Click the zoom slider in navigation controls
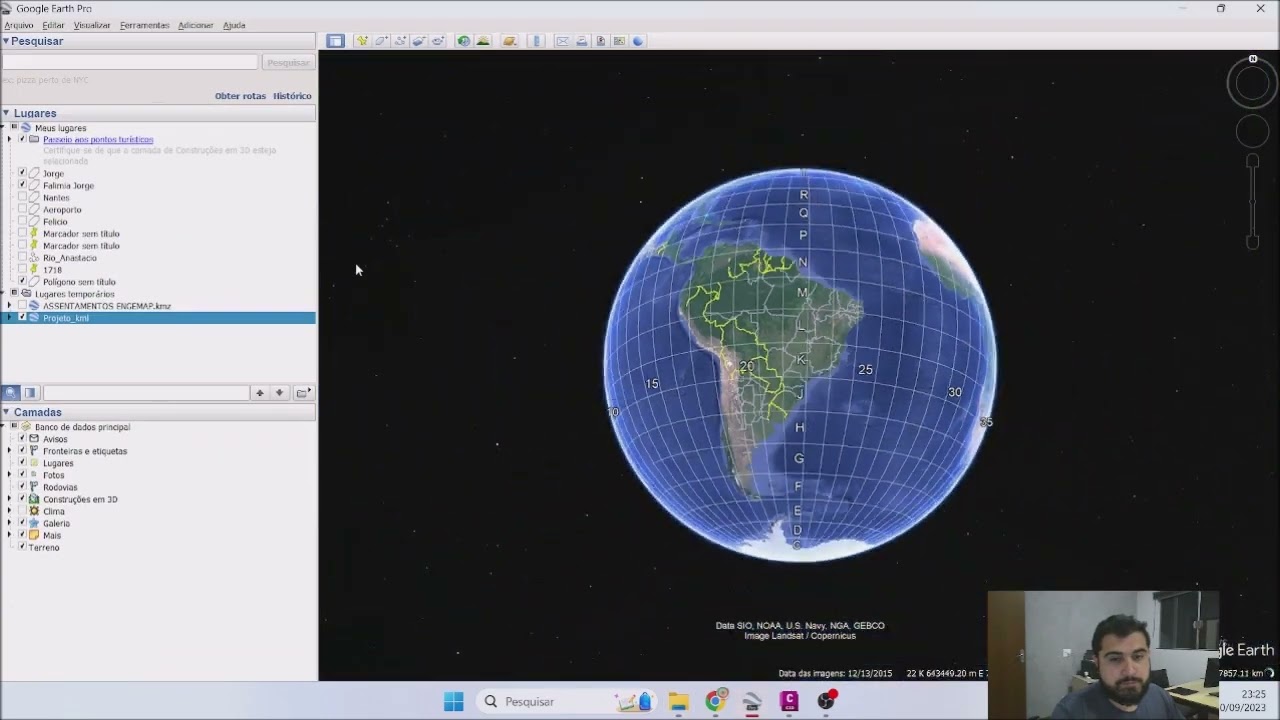The height and width of the screenshot is (720, 1280). click(x=1252, y=201)
